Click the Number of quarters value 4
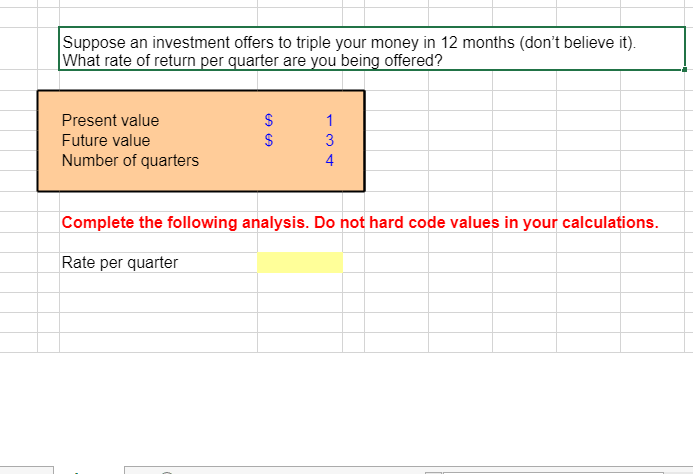 point(329,160)
